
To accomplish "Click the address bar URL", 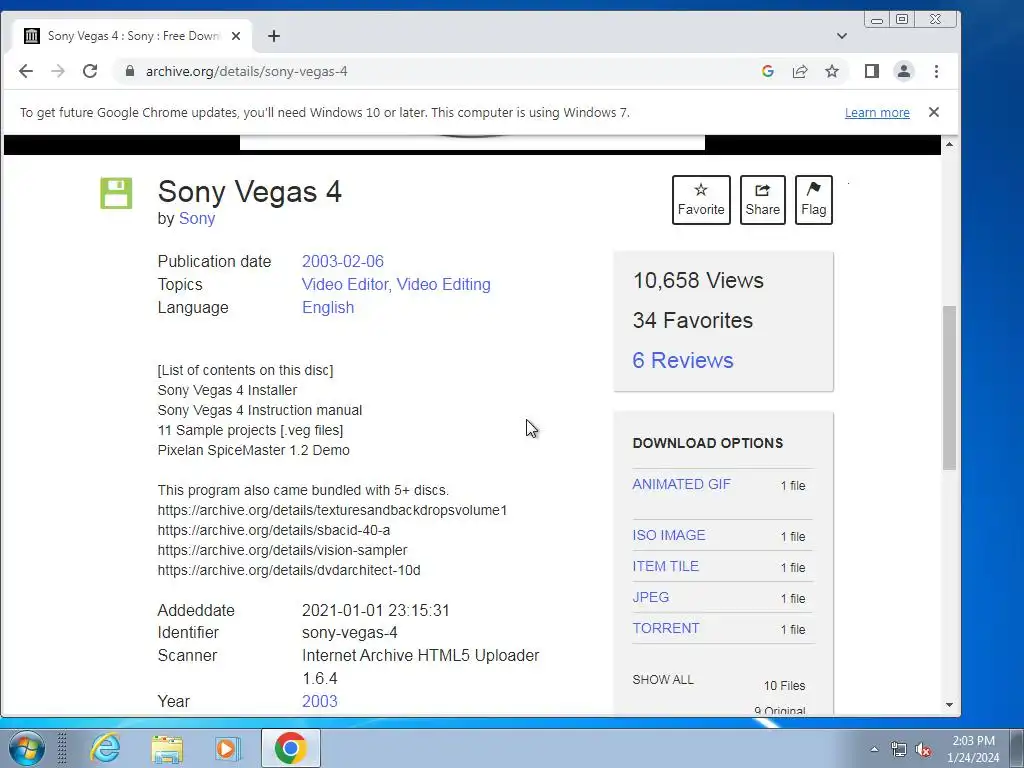I will [x=246, y=71].
